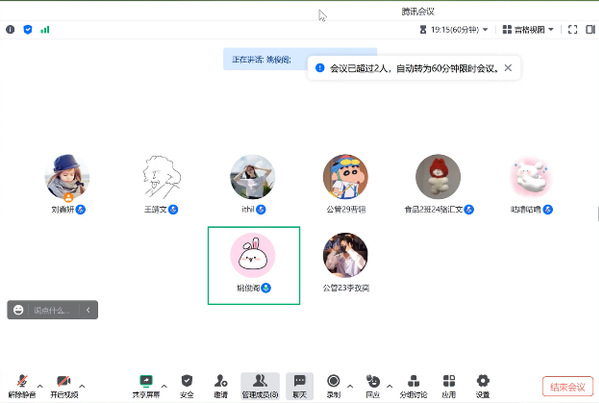Image resolution: width=599 pixels, height=403 pixels.
Task: Open the apps grid icon
Action: 449,386
